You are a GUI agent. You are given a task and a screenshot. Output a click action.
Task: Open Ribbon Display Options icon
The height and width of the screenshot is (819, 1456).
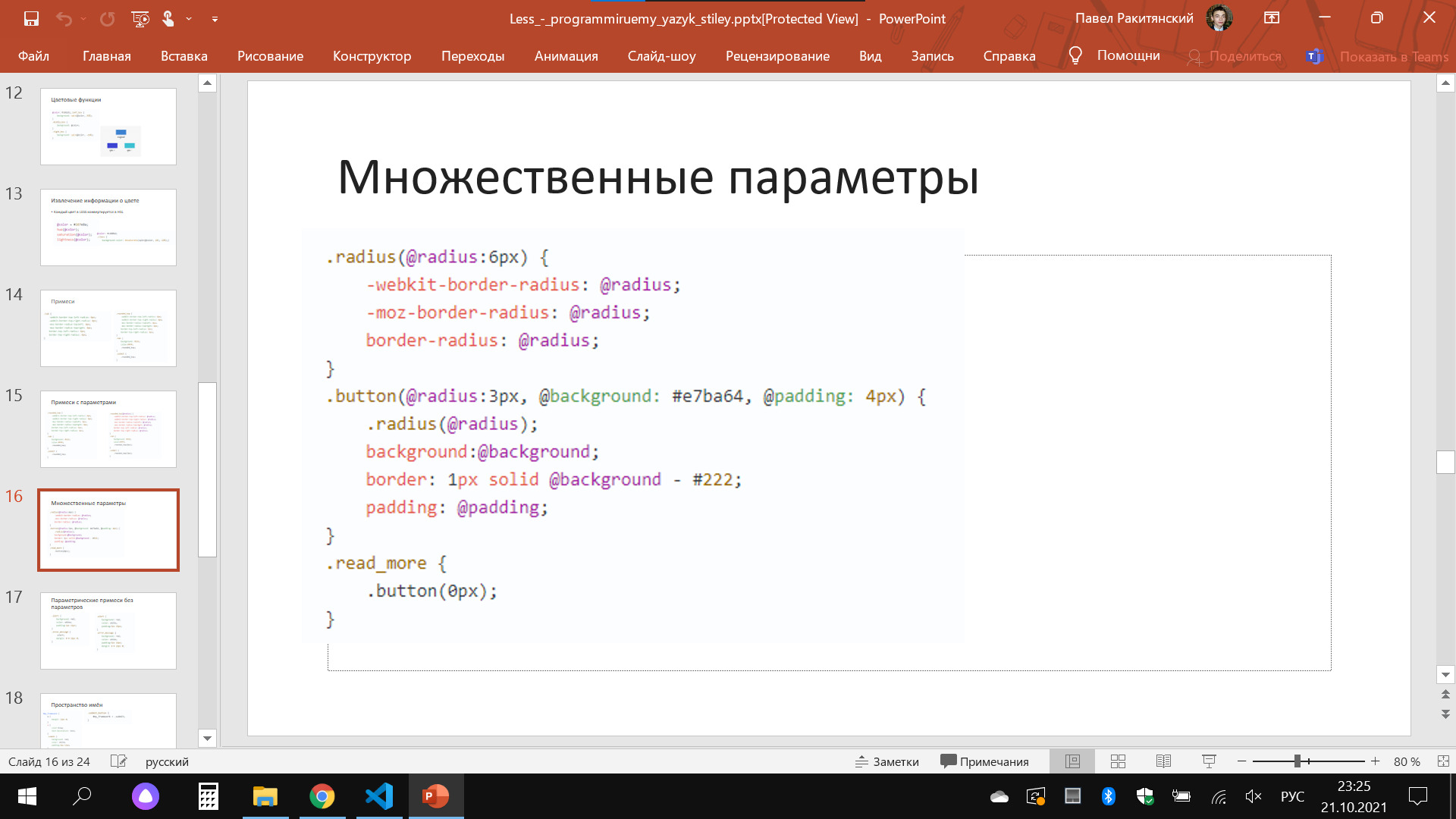click(x=1272, y=18)
